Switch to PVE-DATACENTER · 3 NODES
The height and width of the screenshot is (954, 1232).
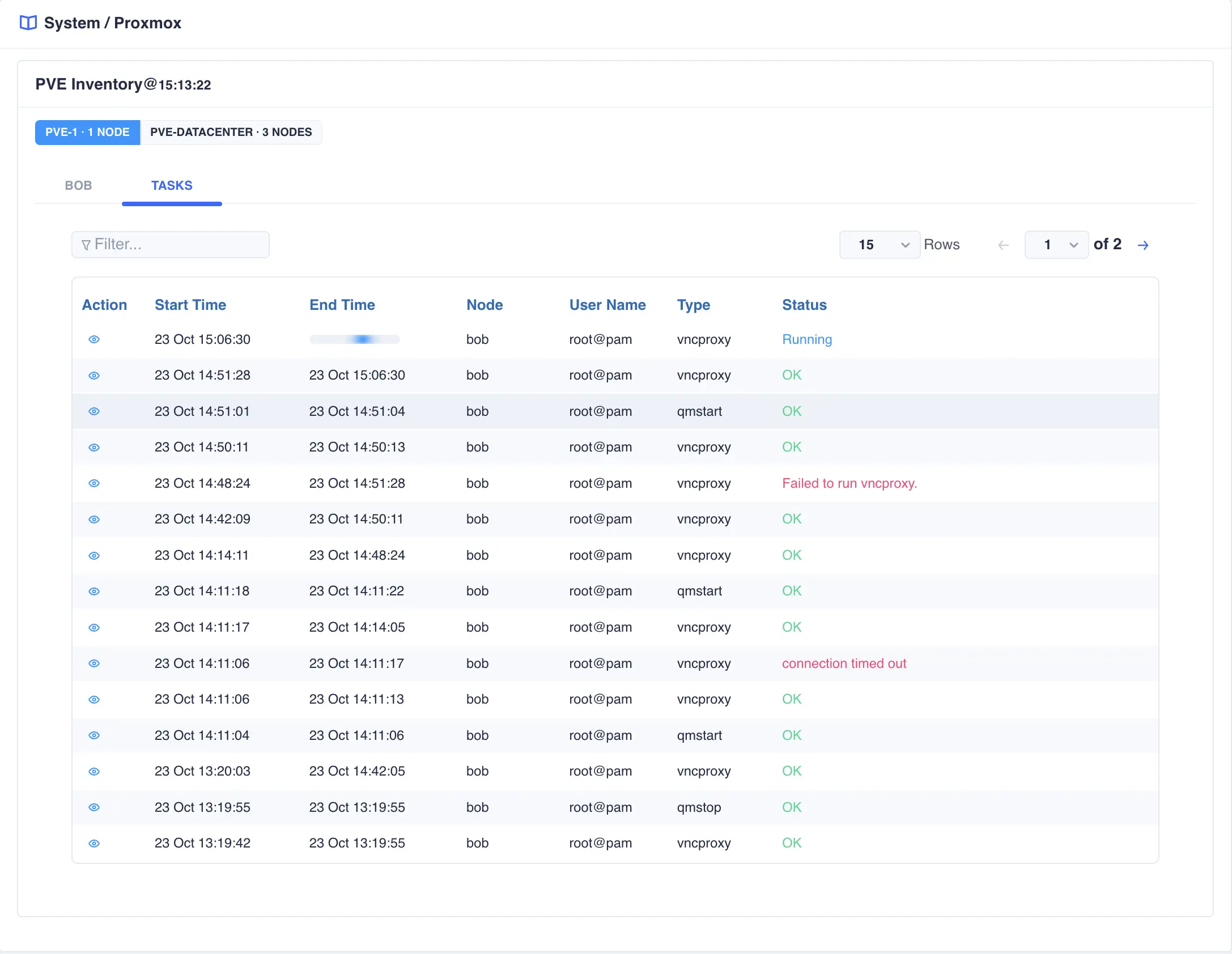tap(231, 132)
